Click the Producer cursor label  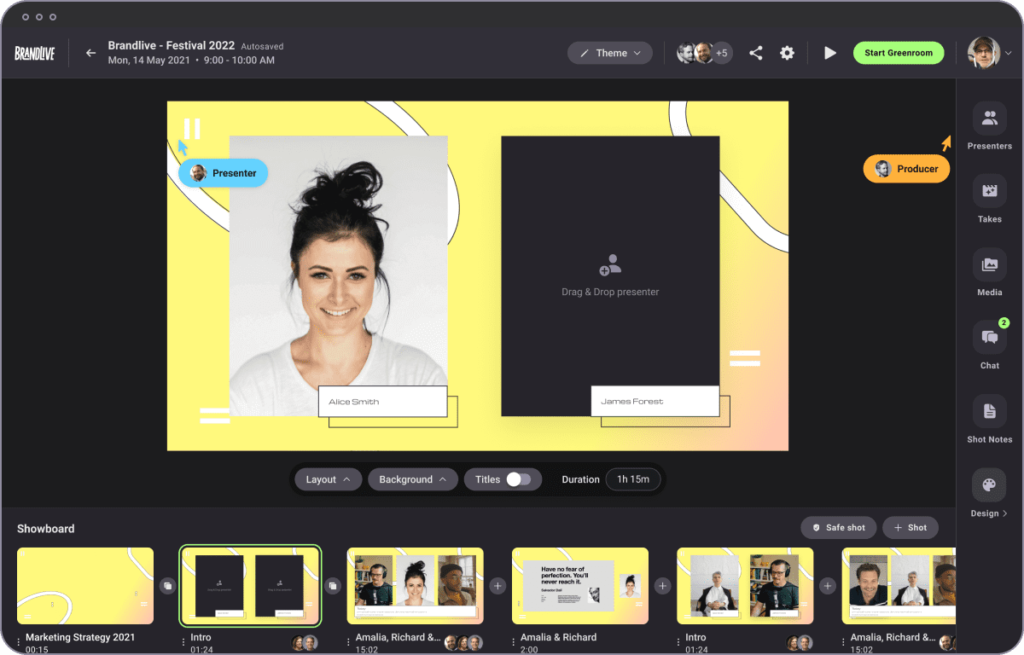coord(906,169)
